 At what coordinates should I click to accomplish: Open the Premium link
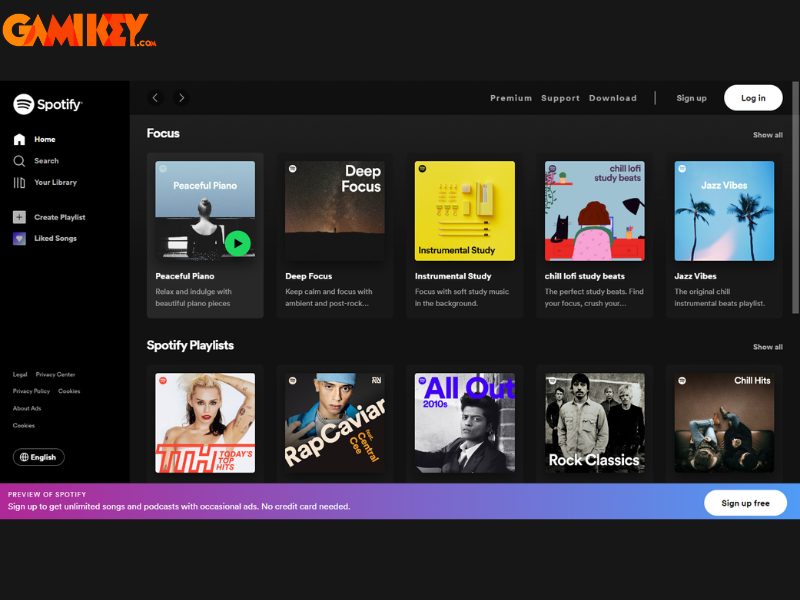(x=511, y=98)
